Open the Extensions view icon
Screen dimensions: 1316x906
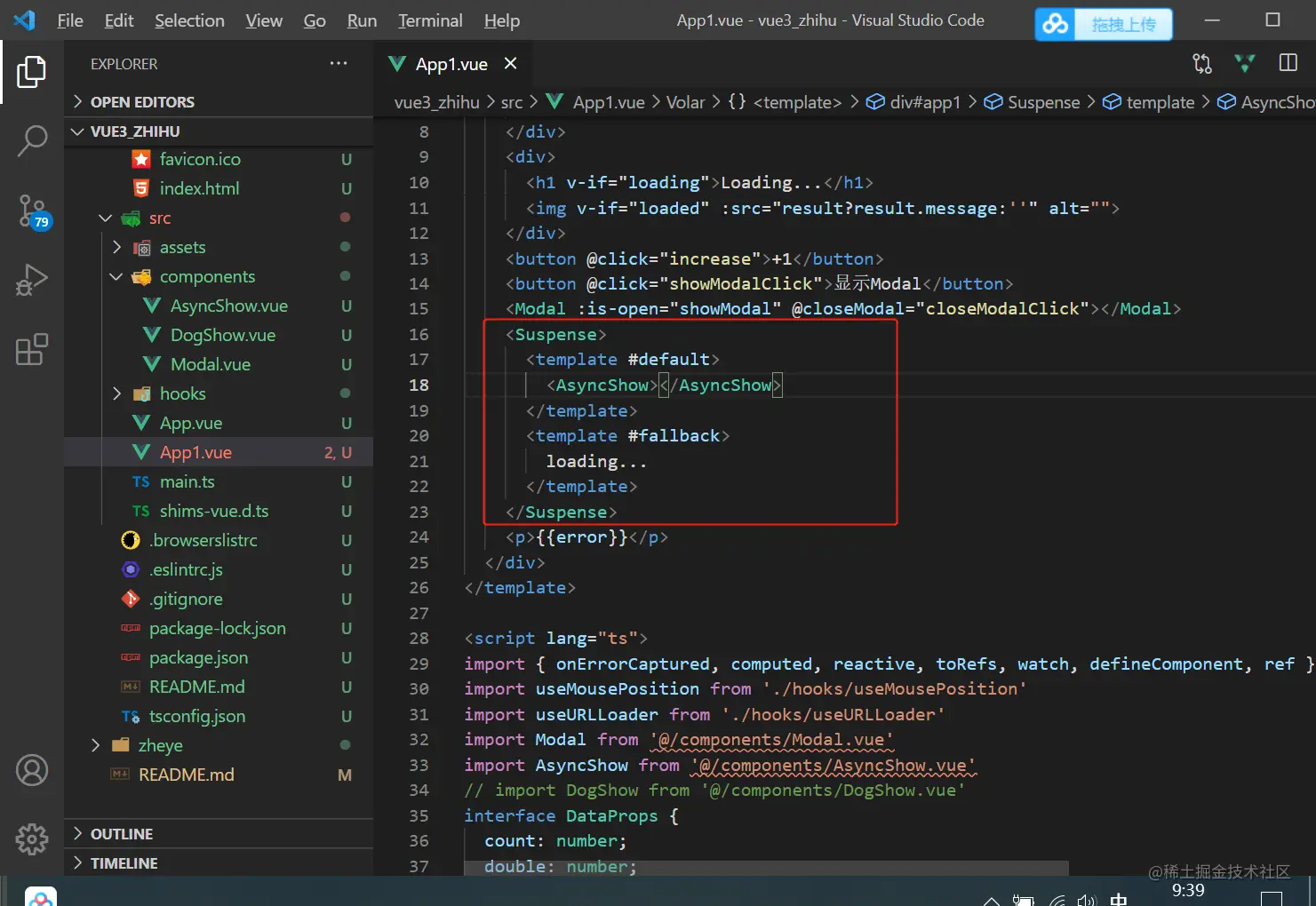point(32,349)
